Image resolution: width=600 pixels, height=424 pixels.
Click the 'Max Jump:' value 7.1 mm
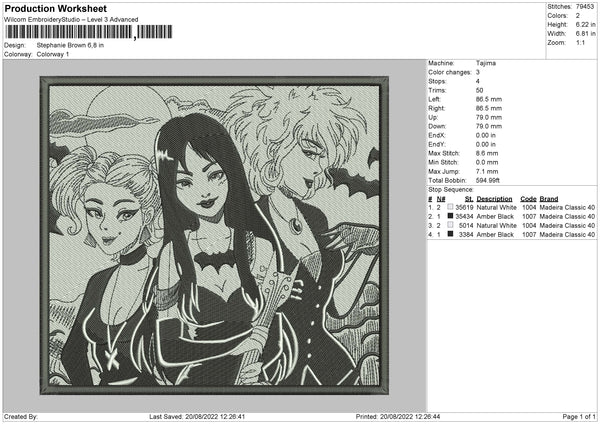click(487, 171)
